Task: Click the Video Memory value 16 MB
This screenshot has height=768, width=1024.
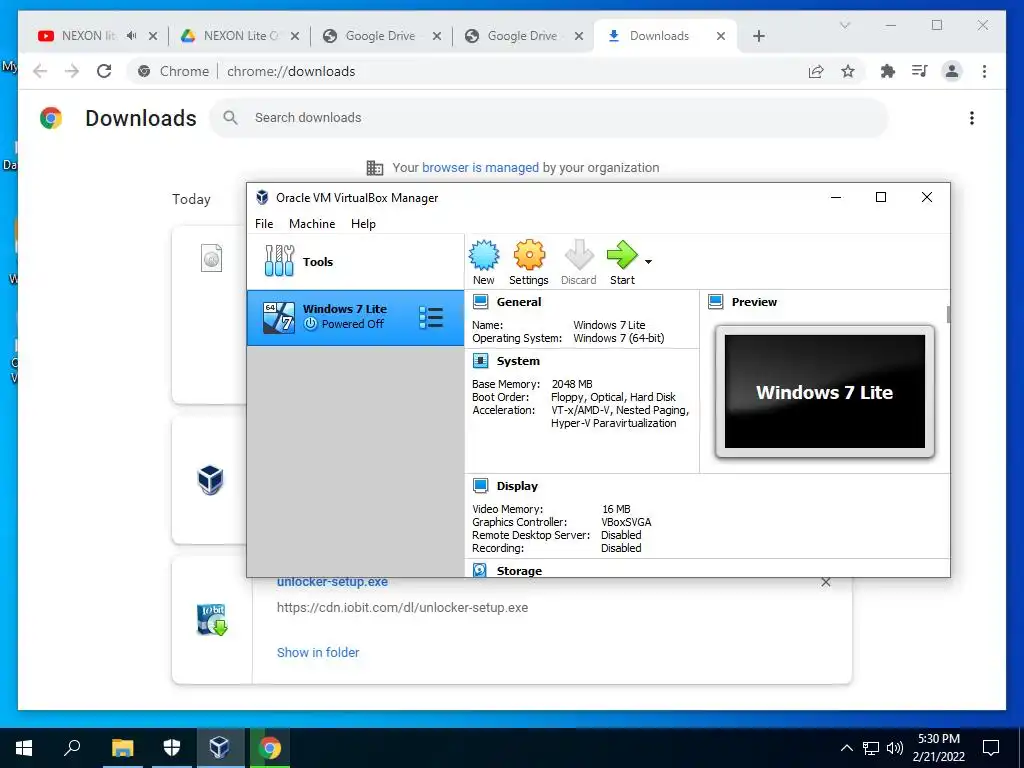Action: (x=616, y=509)
